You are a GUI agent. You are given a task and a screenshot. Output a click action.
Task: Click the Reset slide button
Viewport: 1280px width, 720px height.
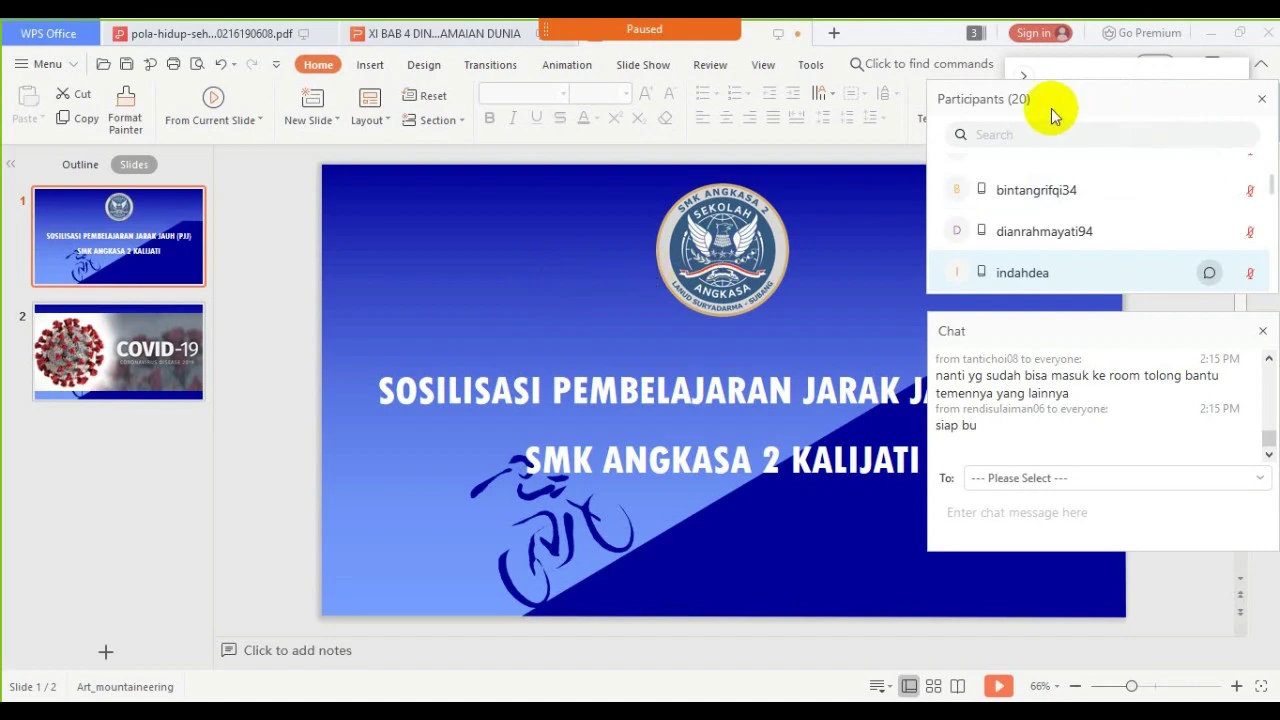[x=425, y=95]
